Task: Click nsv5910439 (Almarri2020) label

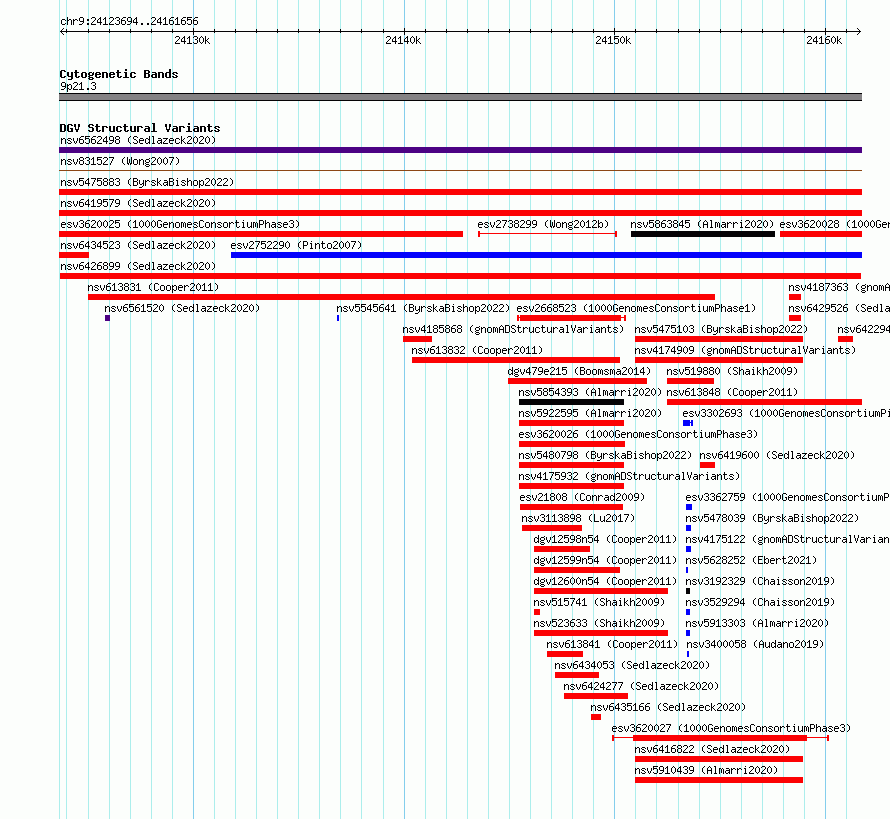Action: [706, 770]
